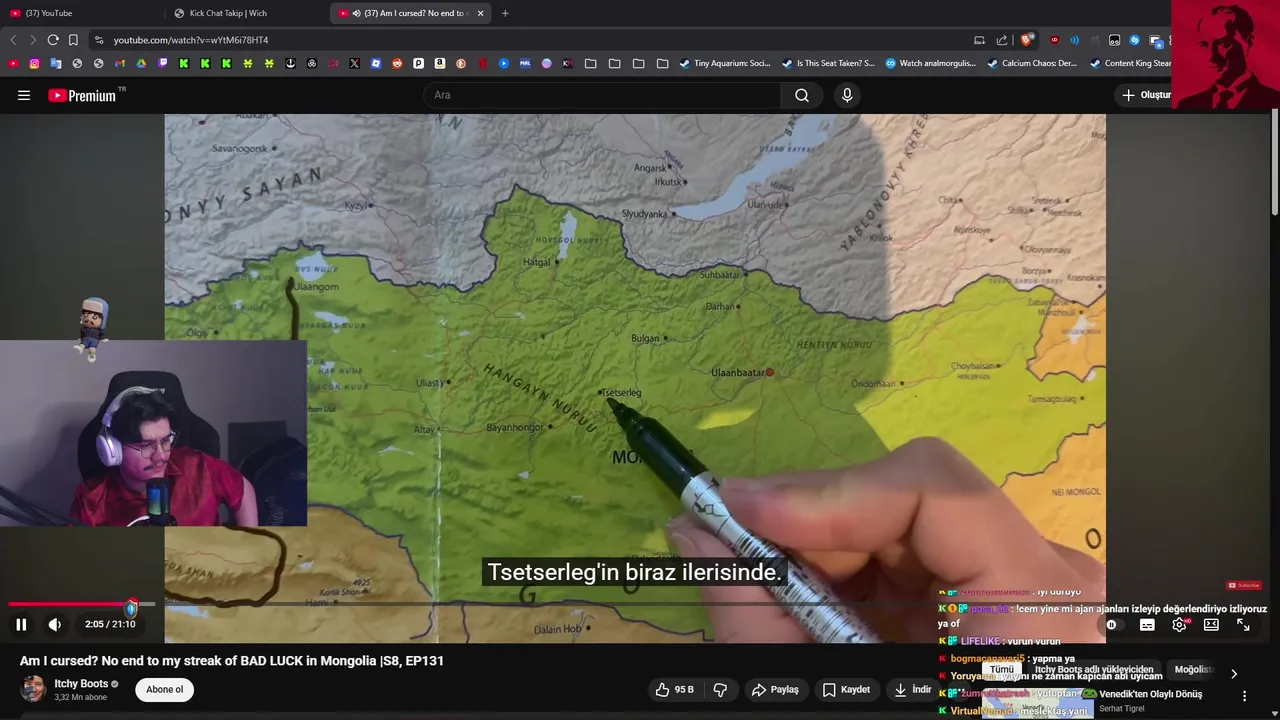Viewport: 1280px width, 720px height.
Task: Open the Twitch bookmark icon
Action: (163, 63)
